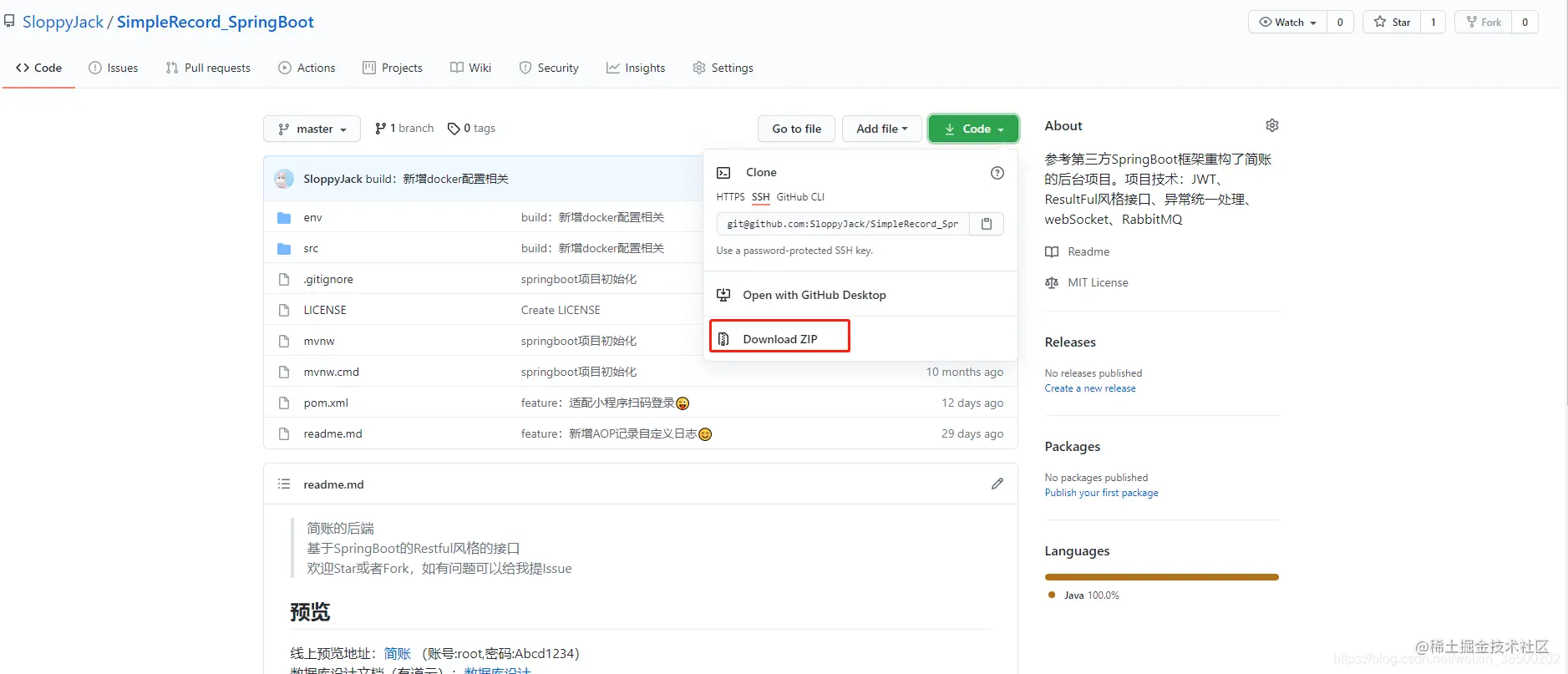Screen dimensions: 1568x674
Task: Select the GitHub CLI clone option
Action: pos(800,197)
